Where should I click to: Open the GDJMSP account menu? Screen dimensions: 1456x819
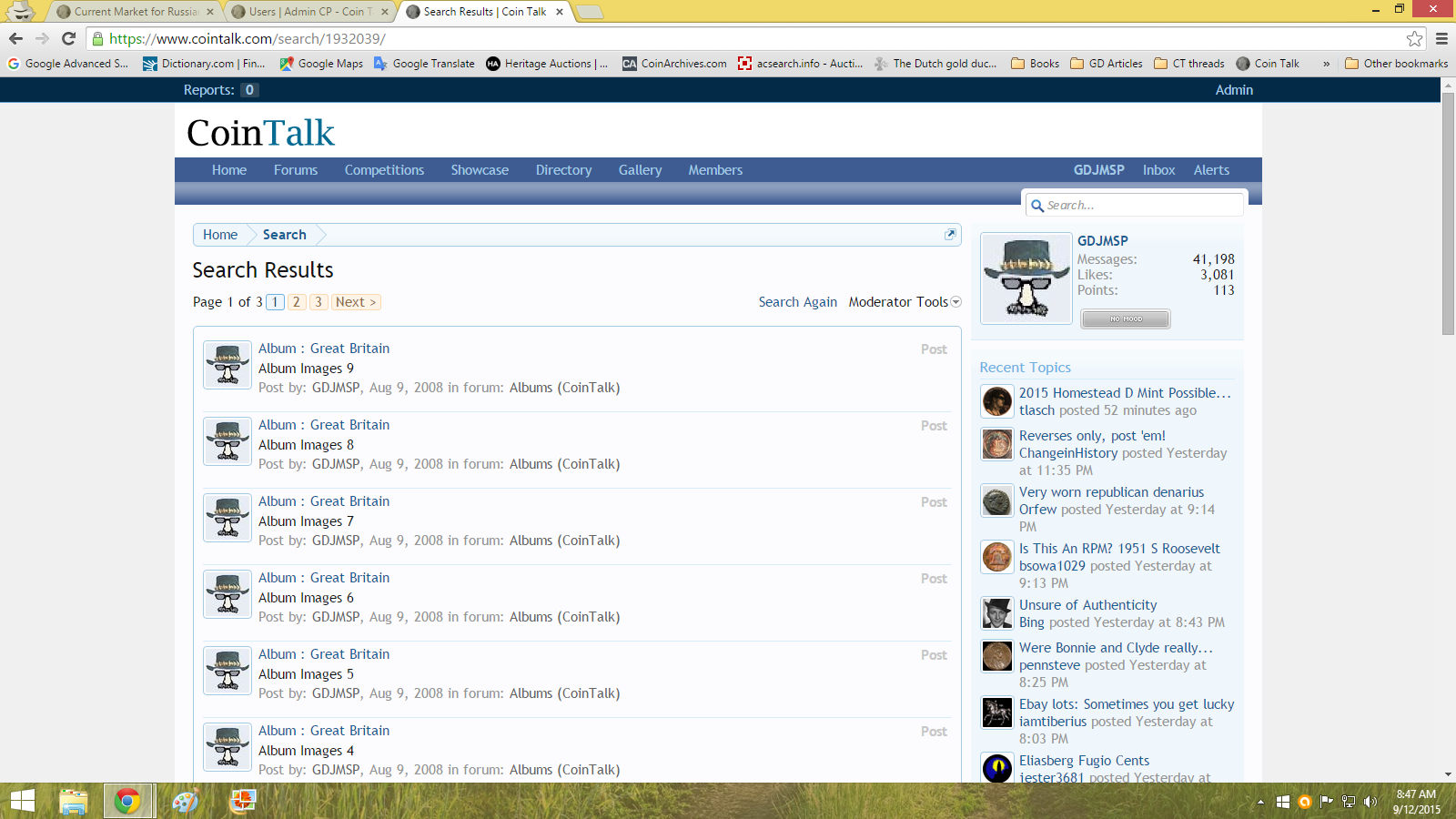pos(1098,170)
